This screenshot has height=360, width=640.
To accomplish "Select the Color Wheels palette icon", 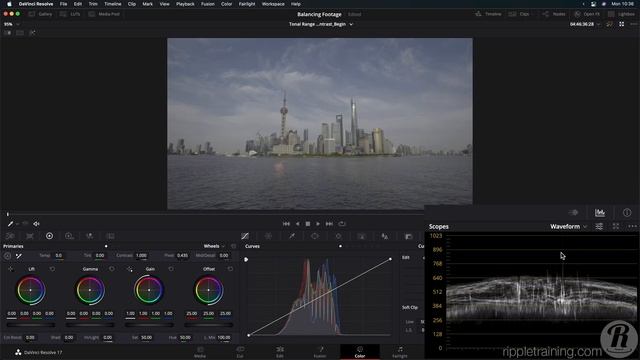I will click(x=49, y=236).
